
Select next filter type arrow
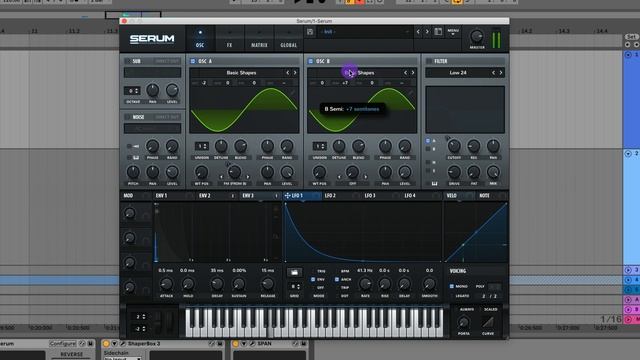(501, 73)
